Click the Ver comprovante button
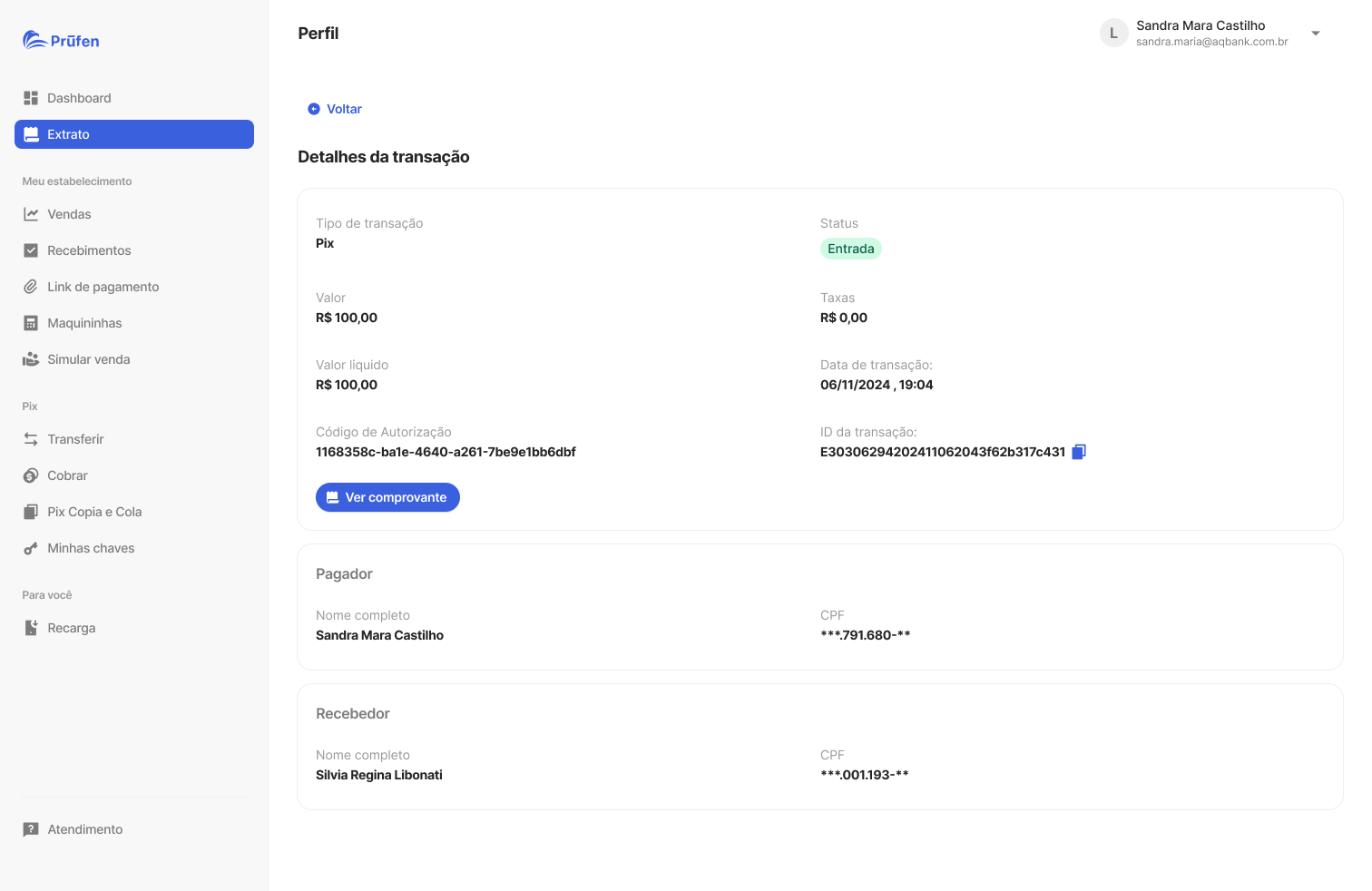The image size is (1372, 891). tap(387, 497)
